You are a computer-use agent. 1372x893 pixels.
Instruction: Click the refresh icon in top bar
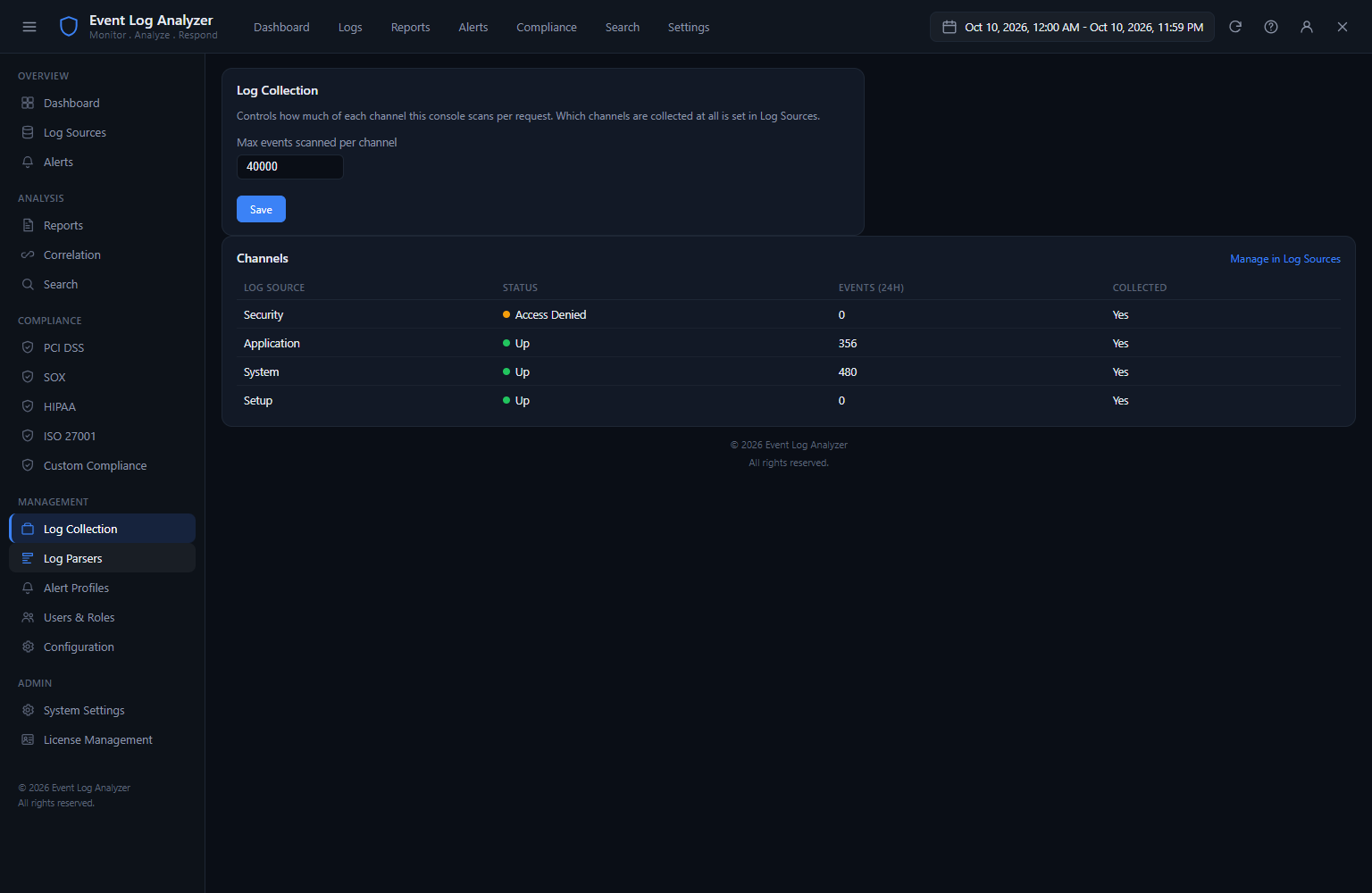[x=1235, y=27]
